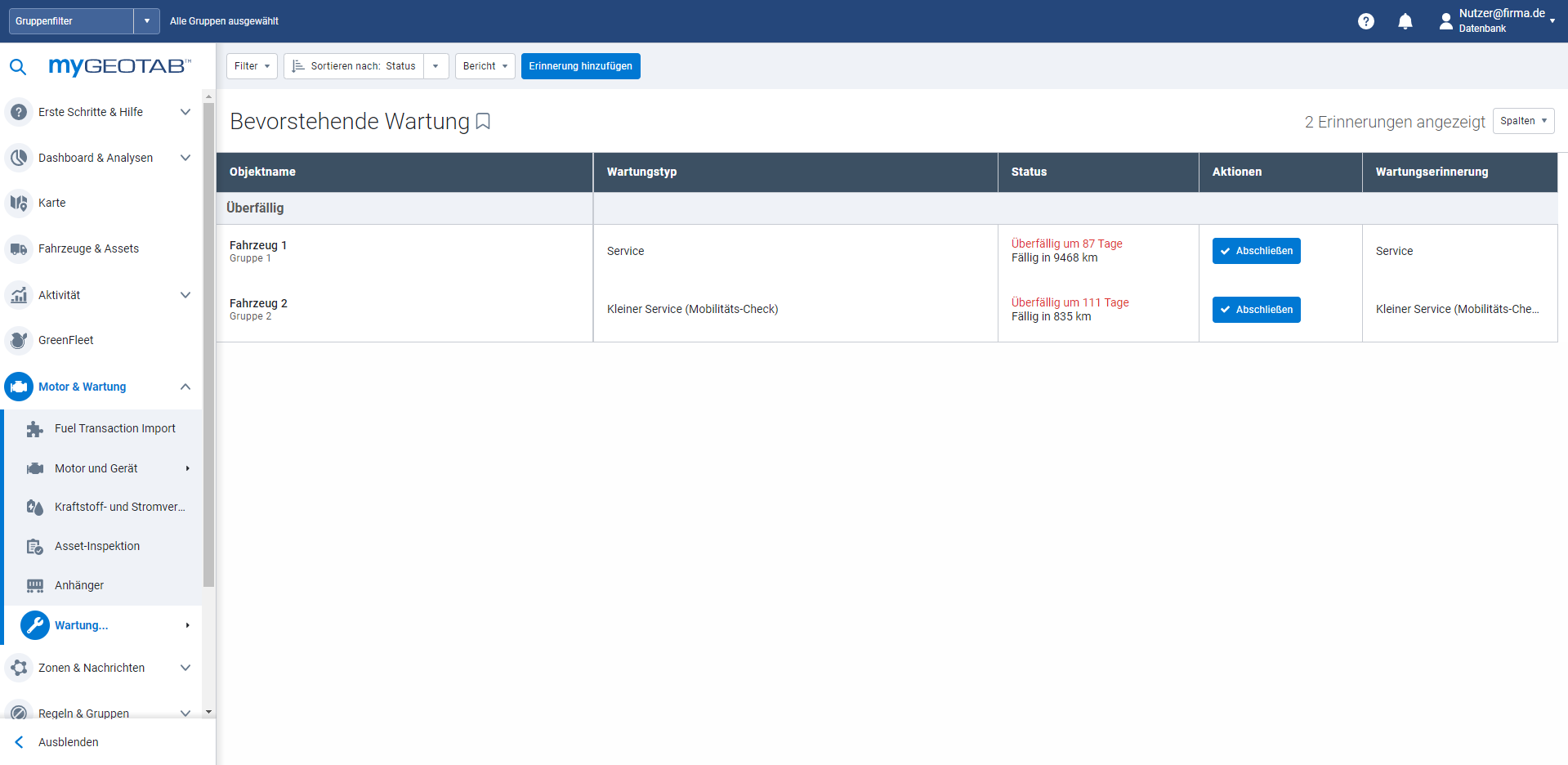Open the Anhänger menu item
The image size is (1568, 765).
tap(79, 585)
